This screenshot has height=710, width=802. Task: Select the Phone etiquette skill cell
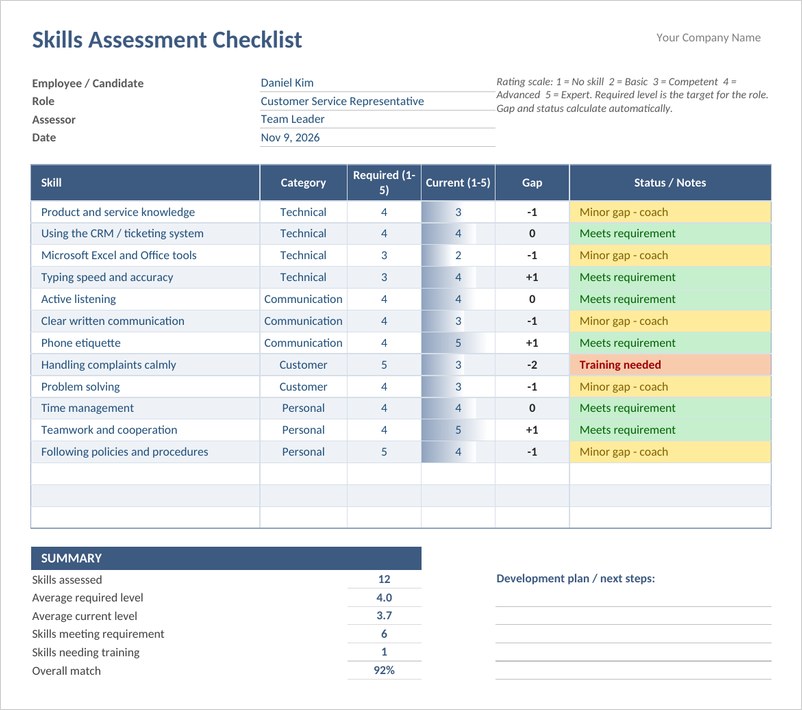145,343
